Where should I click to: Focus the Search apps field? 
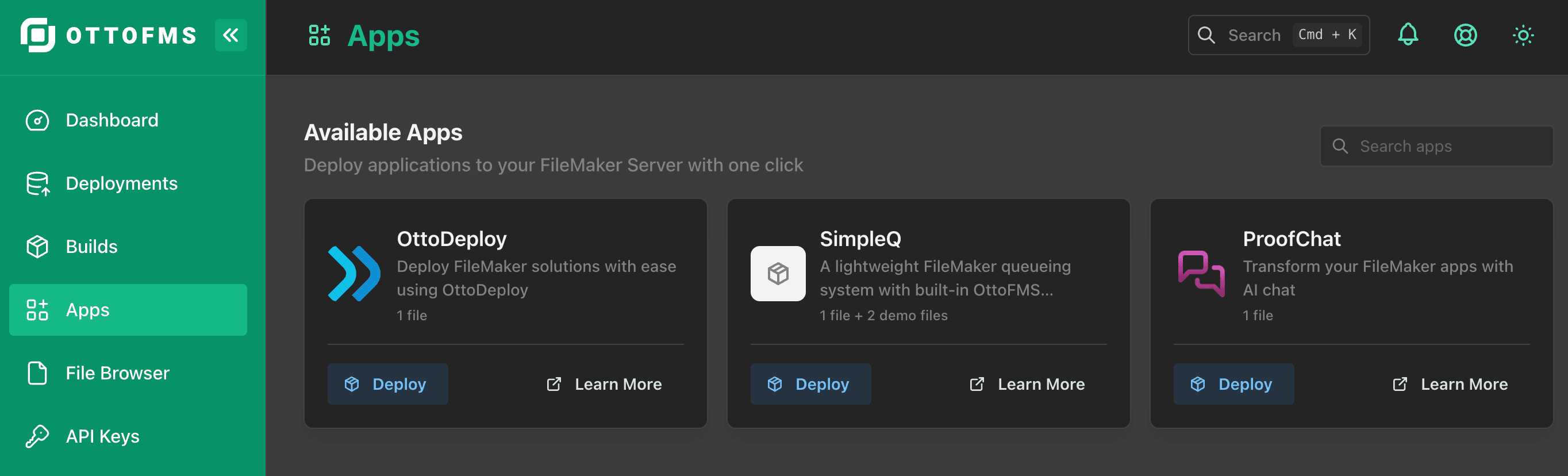1436,146
